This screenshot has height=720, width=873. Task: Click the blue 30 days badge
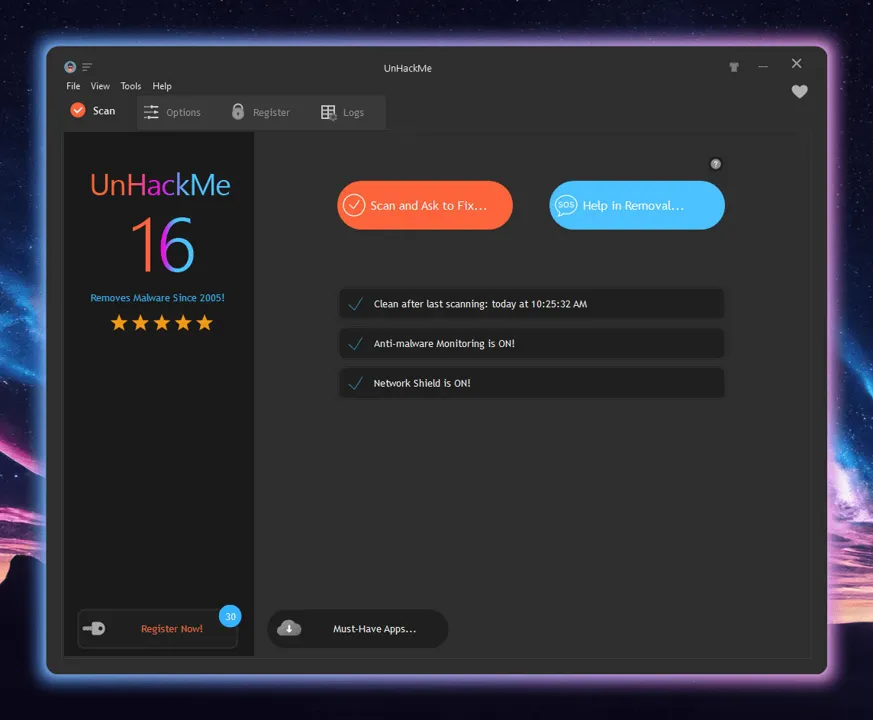coord(230,616)
